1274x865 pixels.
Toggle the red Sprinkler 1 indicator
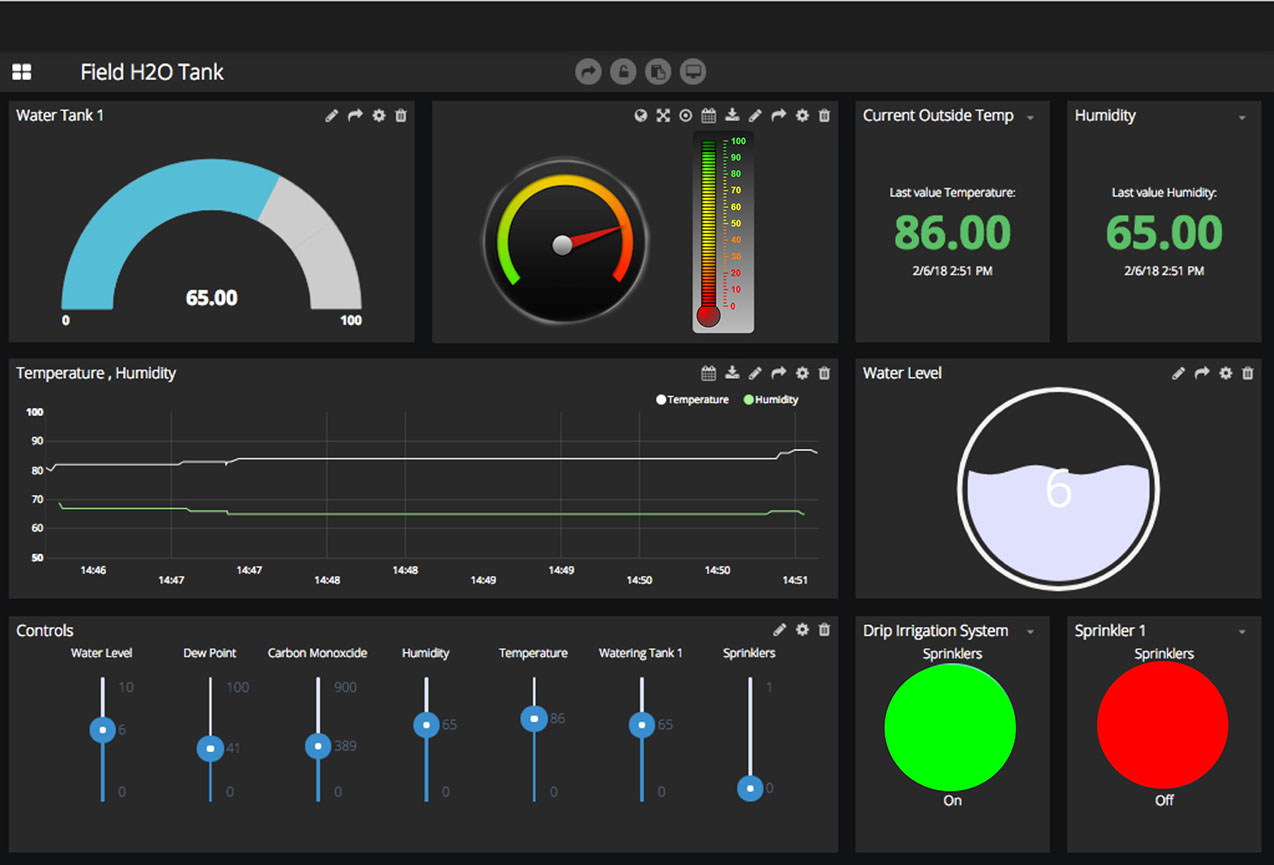[1162, 727]
